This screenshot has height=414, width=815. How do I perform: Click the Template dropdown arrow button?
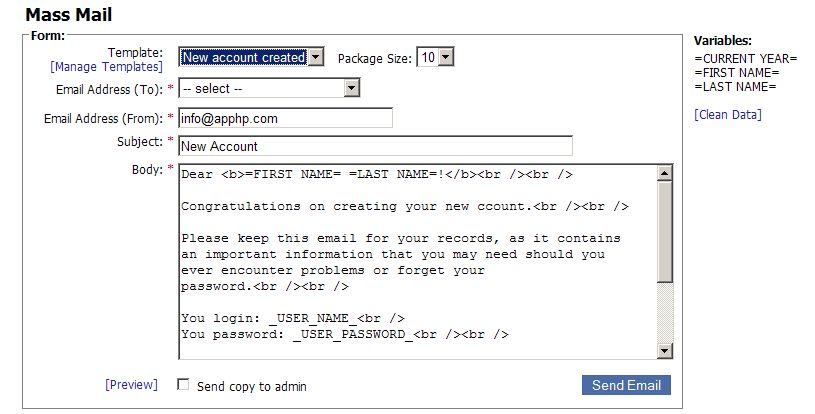pyautogui.click(x=316, y=58)
